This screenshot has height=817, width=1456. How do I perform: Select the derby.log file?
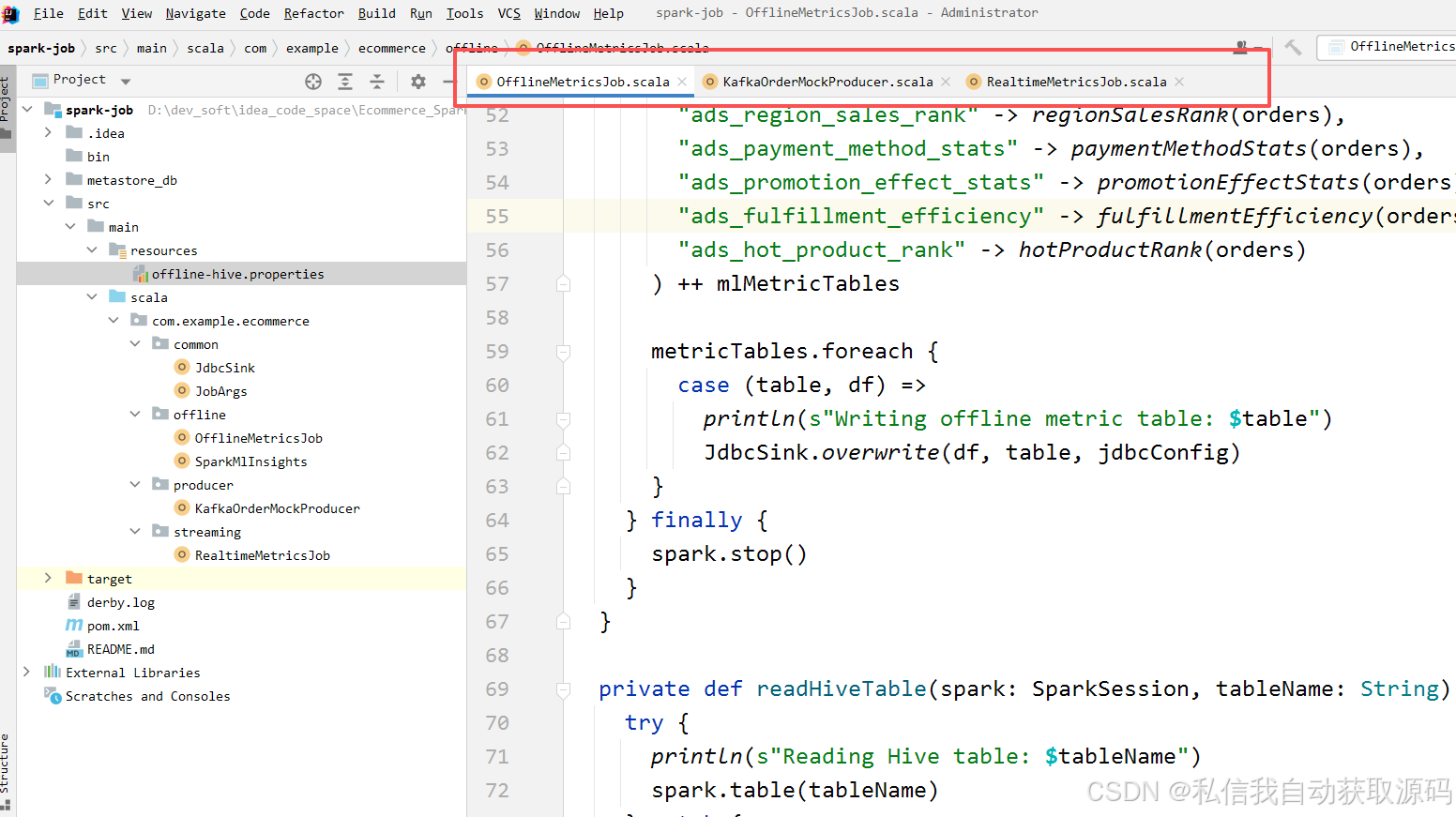pyautogui.click(x=120, y=602)
